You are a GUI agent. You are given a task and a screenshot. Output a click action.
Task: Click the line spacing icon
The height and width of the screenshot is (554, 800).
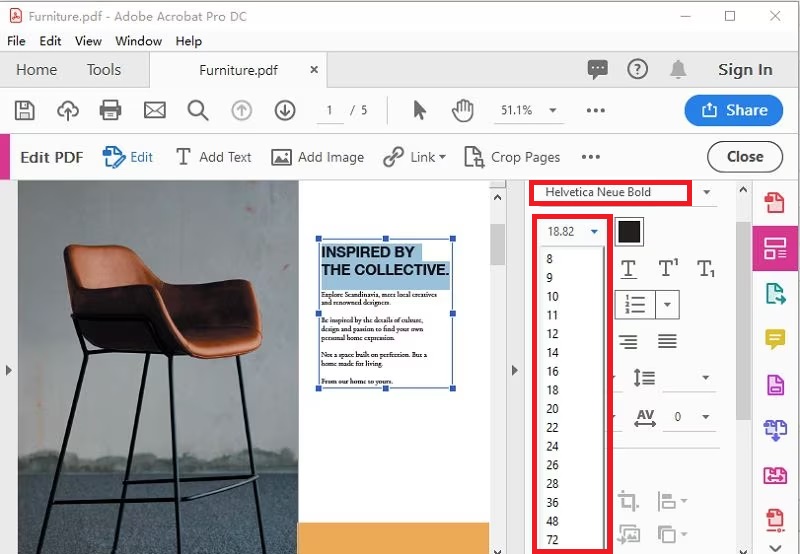[x=644, y=378]
